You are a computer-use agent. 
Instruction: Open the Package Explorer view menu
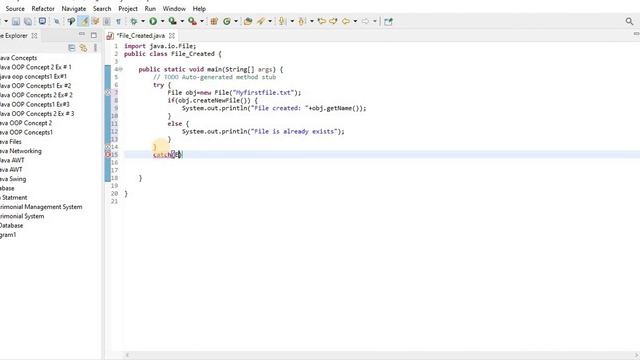pos(95,48)
